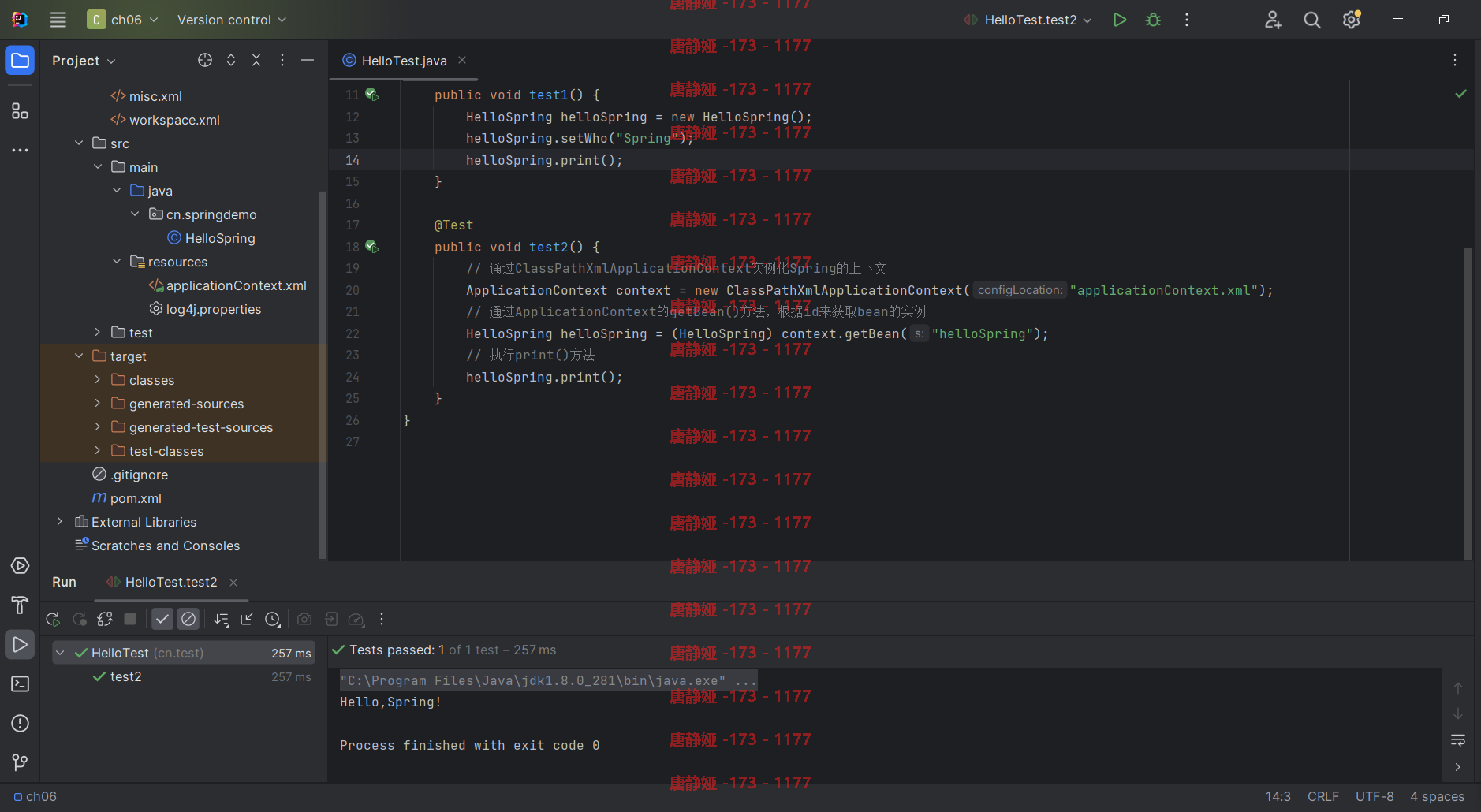This screenshot has width=1481, height=812.
Task: Open the HelloSpring class
Action: coord(211,238)
